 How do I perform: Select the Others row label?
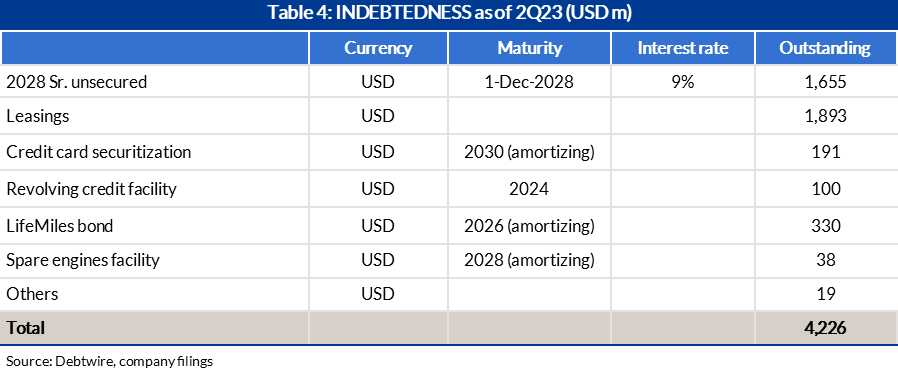pyautogui.click(x=32, y=294)
